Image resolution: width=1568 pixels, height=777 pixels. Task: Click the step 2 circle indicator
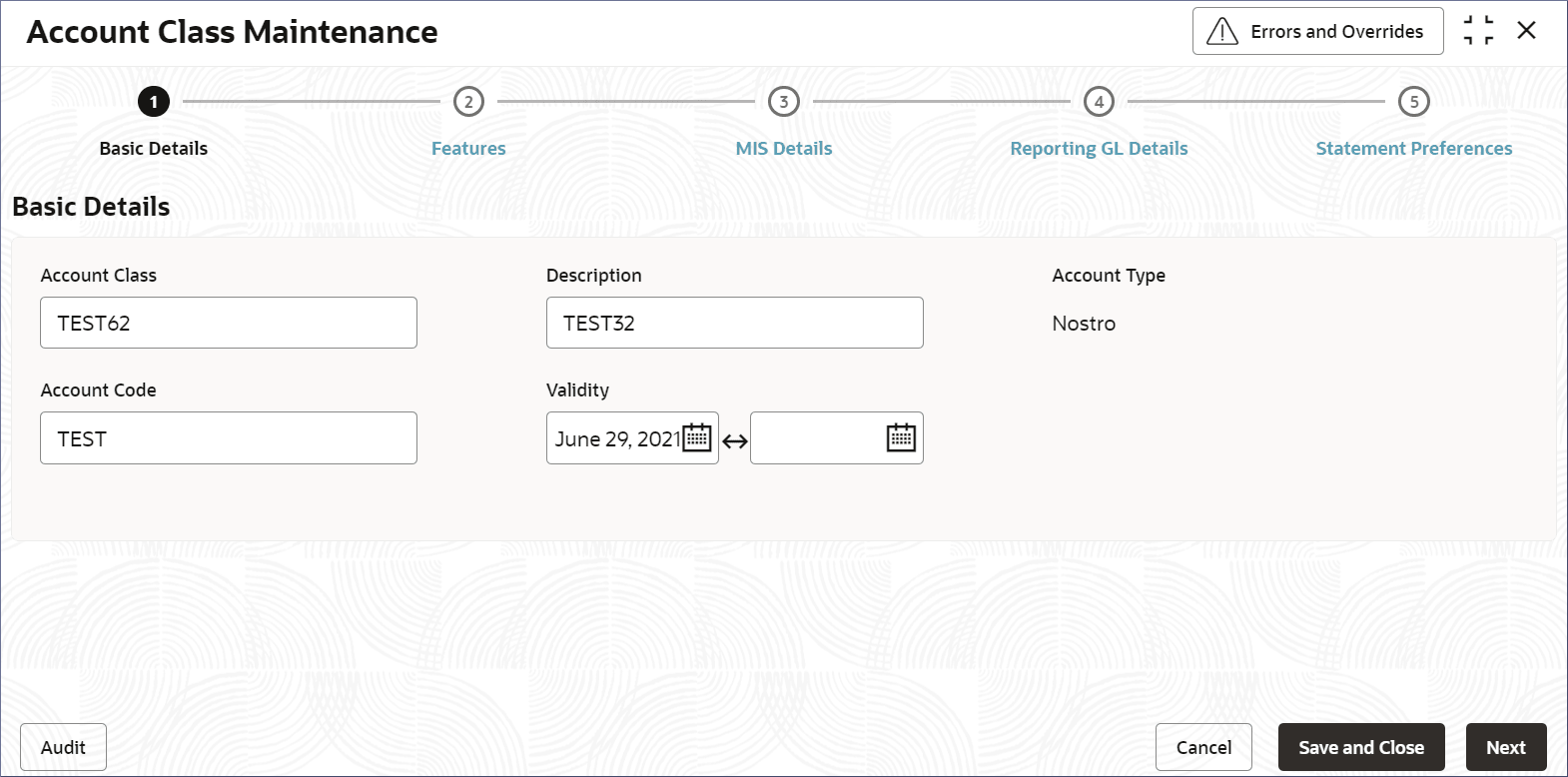tap(468, 101)
